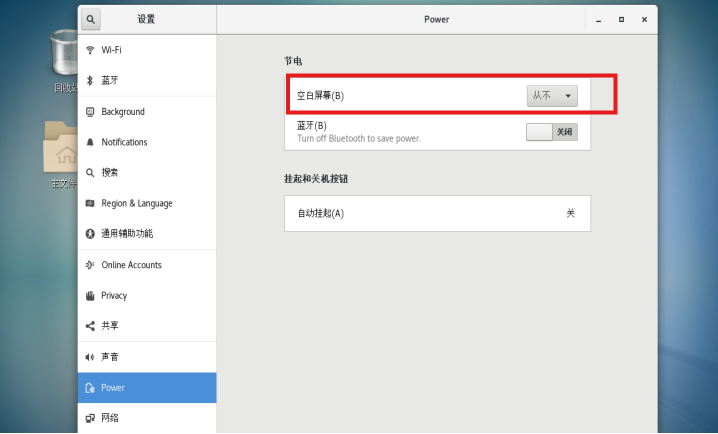Open the trash can icon on desktop
Screen dimensions: 718x434
64,53
